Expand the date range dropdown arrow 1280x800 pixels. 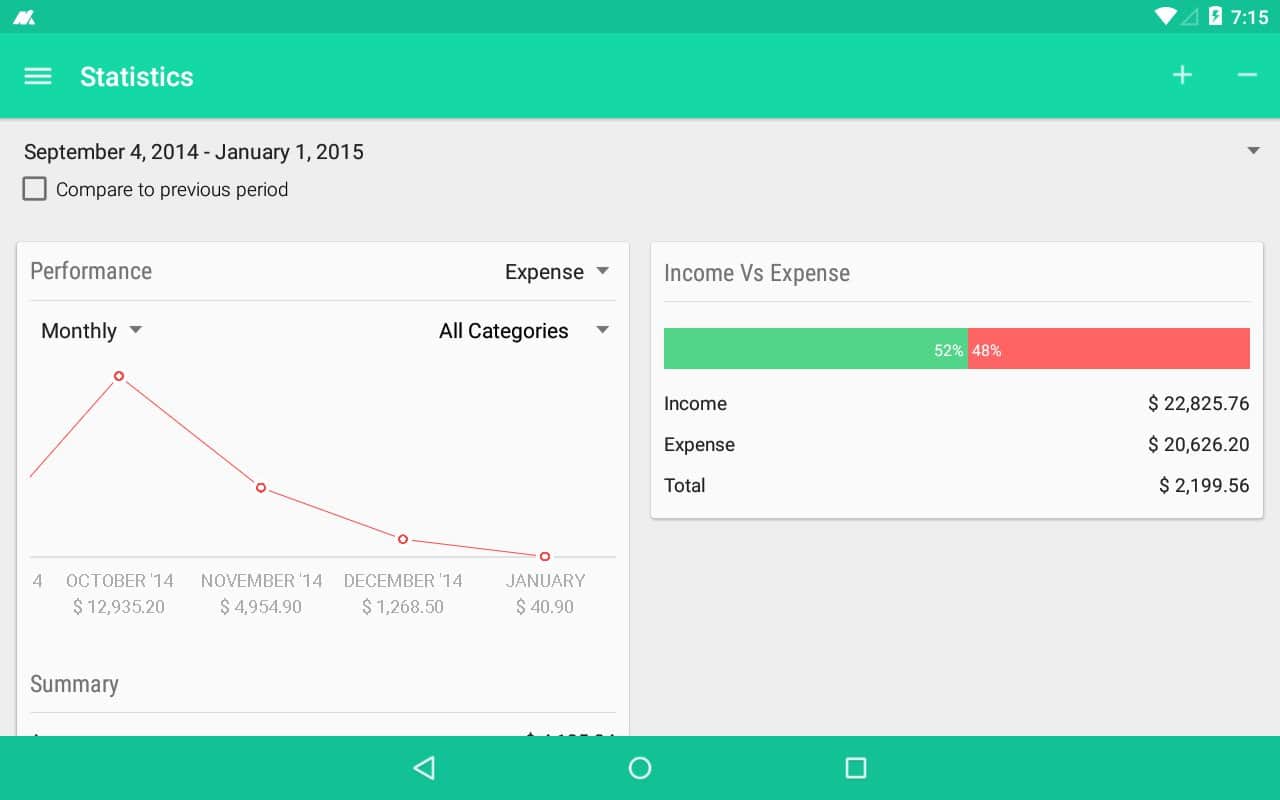(x=1253, y=151)
